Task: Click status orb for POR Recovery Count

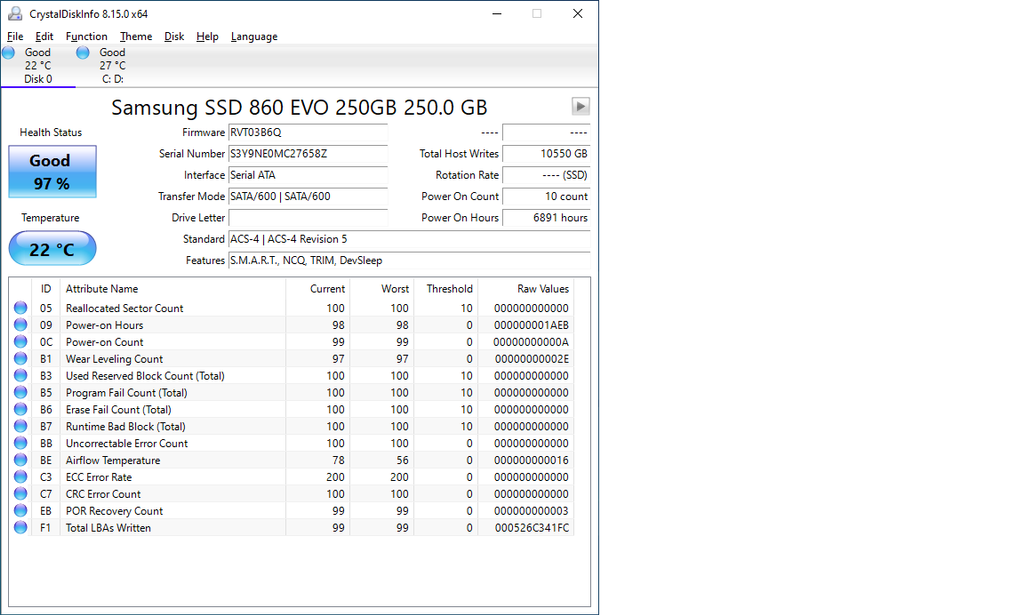Action: (x=21, y=511)
